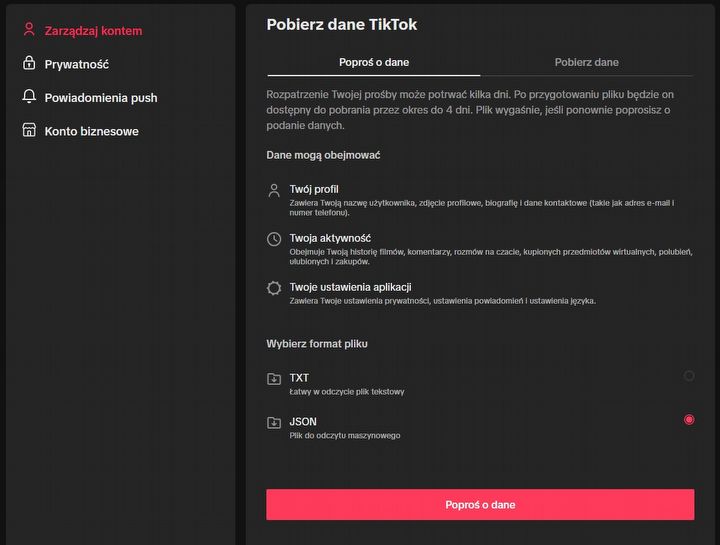Image resolution: width=720 pixels, height=545 pixels.
Task: Click the gear icon for Twoje ustawienia aplikacji
Action: (x=274, y=288)
